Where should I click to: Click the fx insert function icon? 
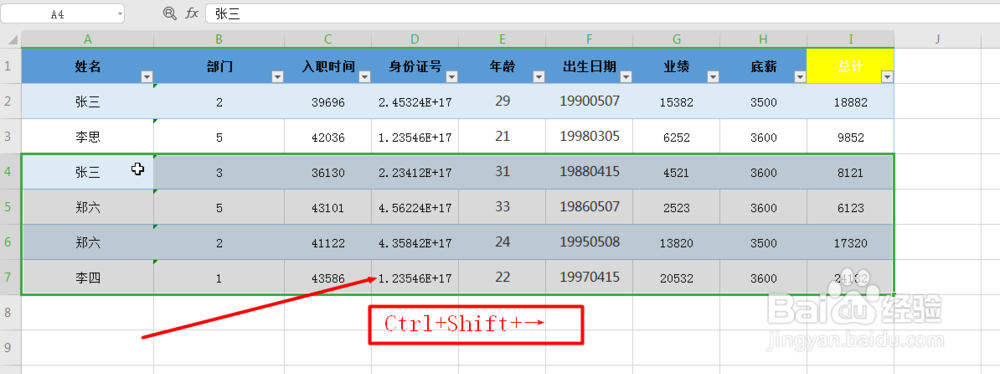pyautogui.click(x=191, y=13)
